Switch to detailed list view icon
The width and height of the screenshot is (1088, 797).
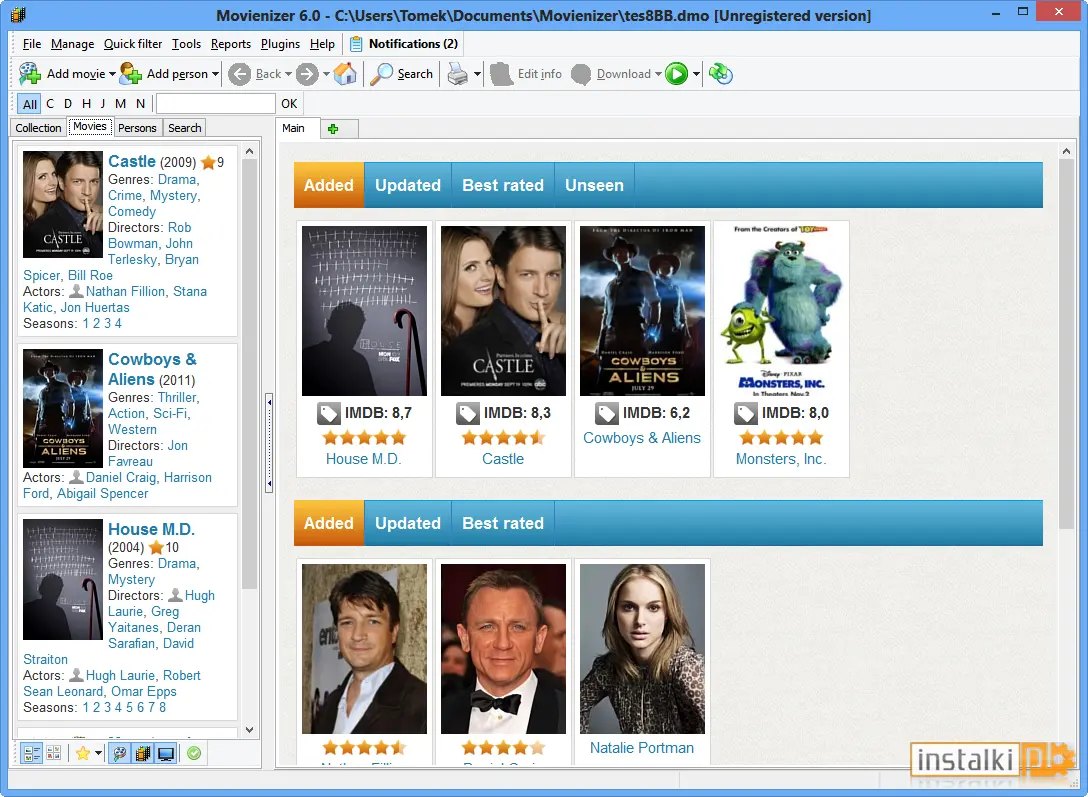tap(32, 753)
